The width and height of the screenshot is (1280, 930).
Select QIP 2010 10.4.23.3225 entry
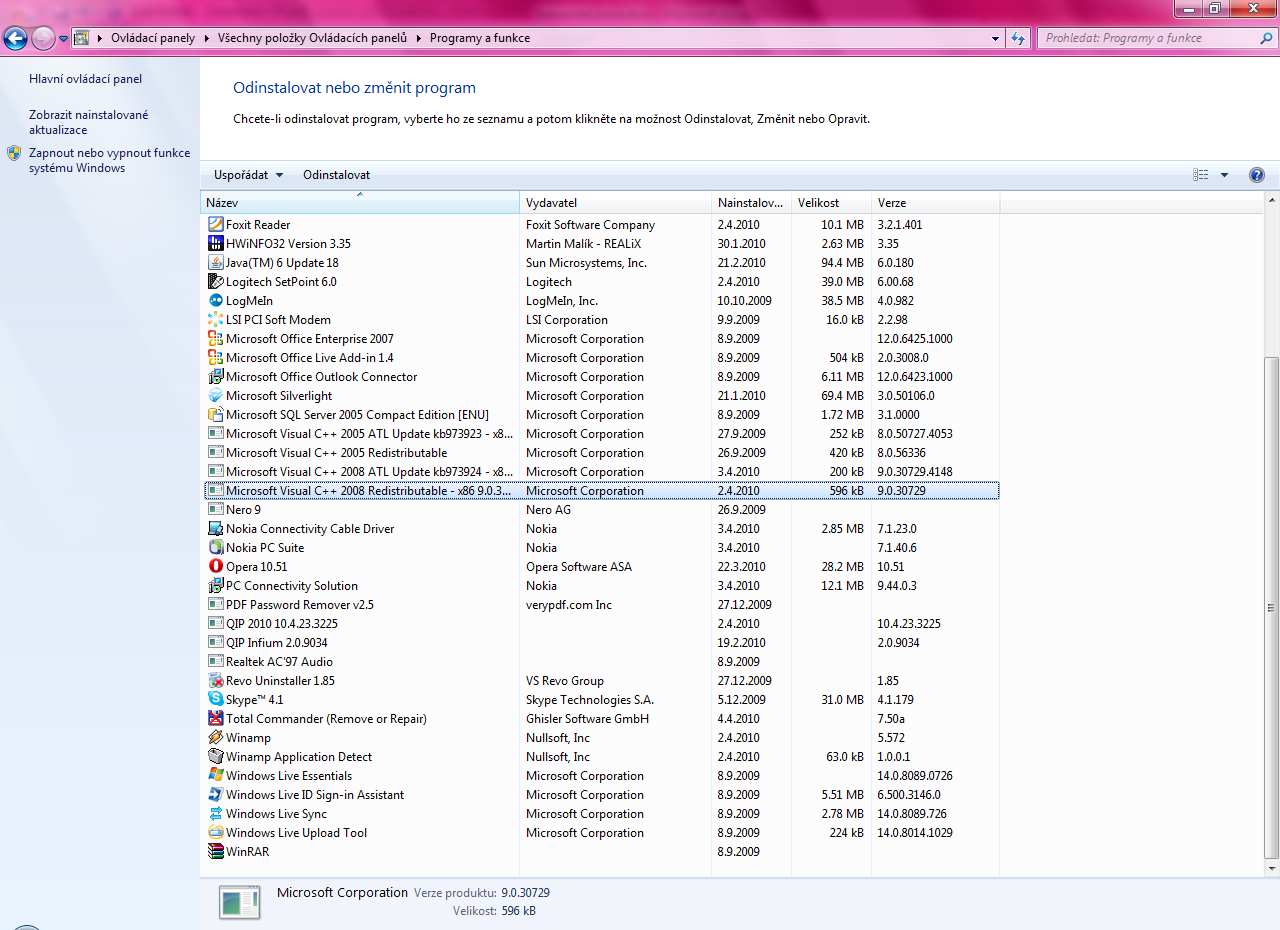(602, 624)
